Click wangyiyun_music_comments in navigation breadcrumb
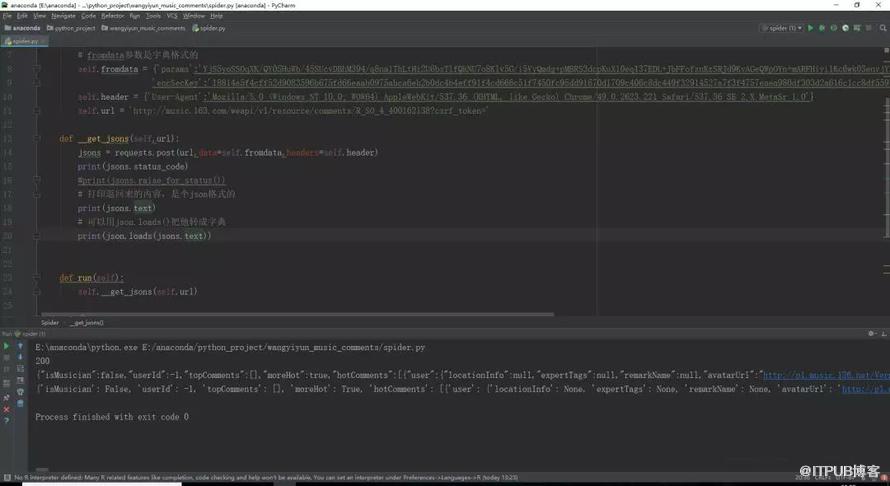The image size is (890, 486). click(144, 28)
